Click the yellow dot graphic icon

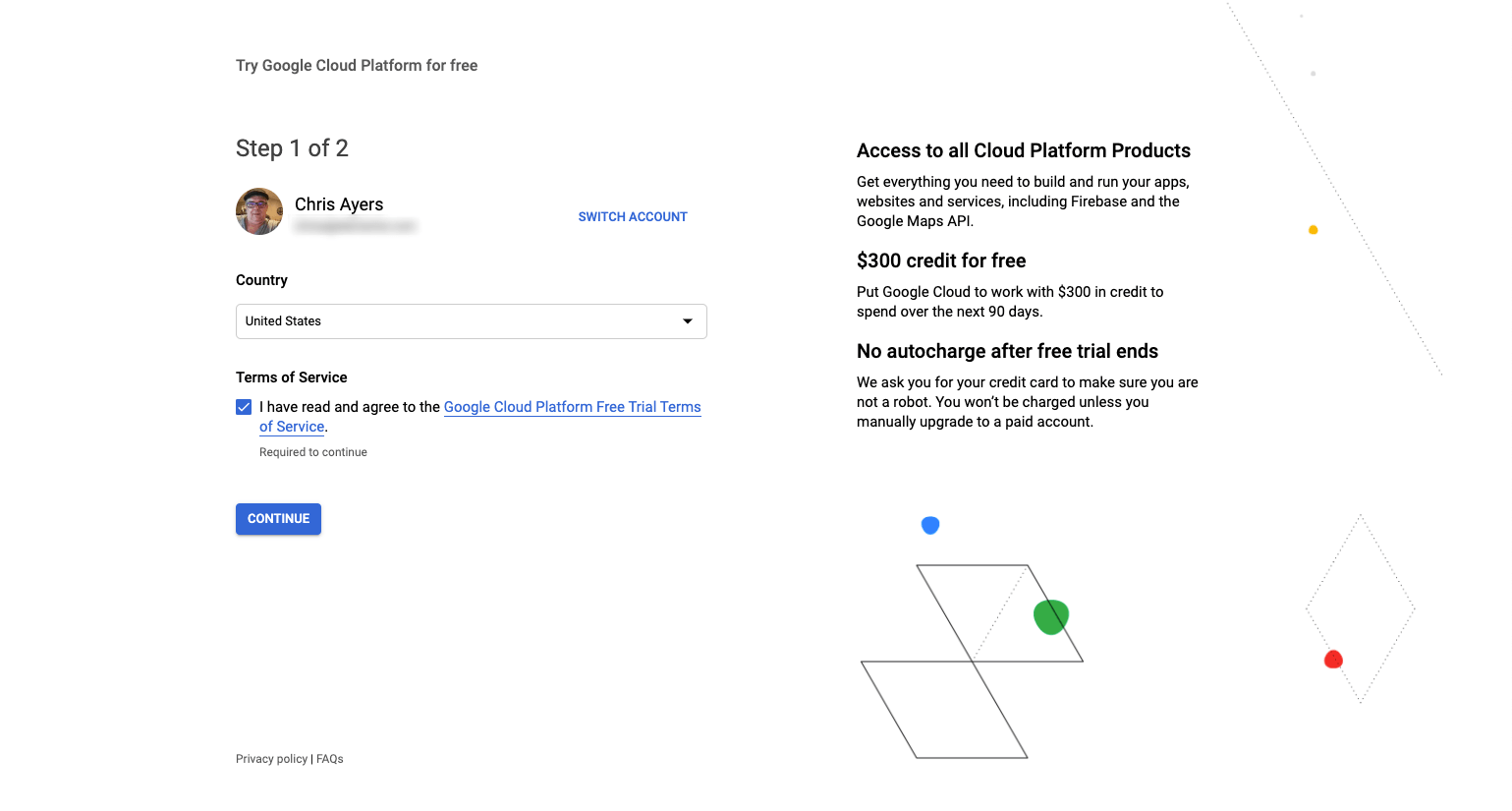[1314, 229]
